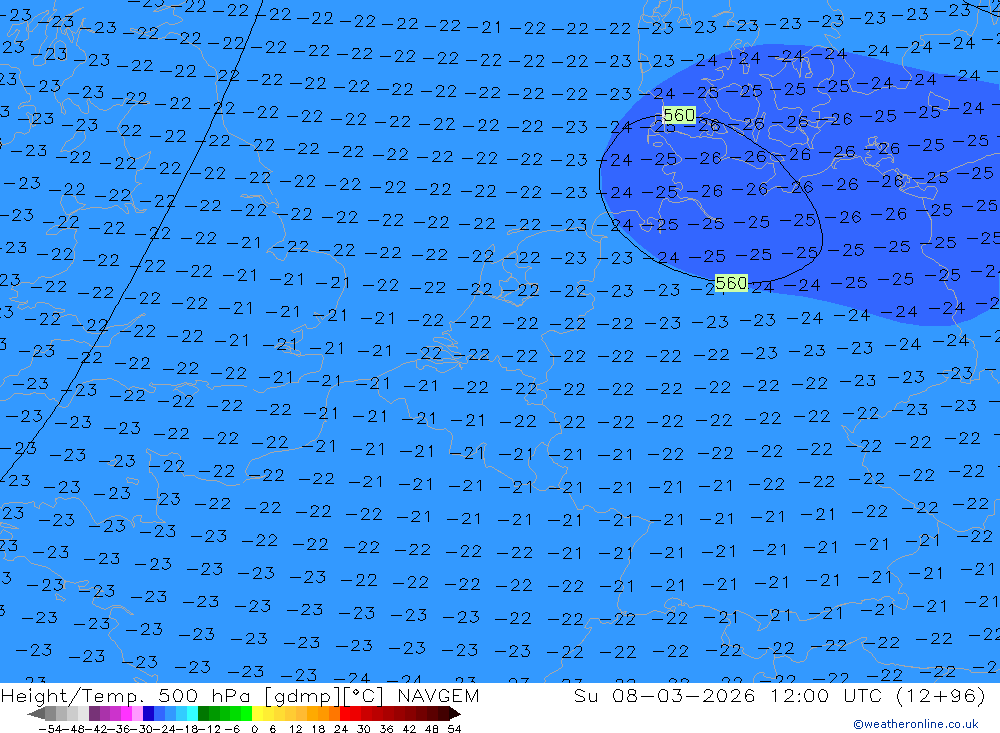Viewport: 1000px width, 733px height.
Task: Click the '[gdmp]' unit label
Action: pyautogui.click(x=303, y=697)
